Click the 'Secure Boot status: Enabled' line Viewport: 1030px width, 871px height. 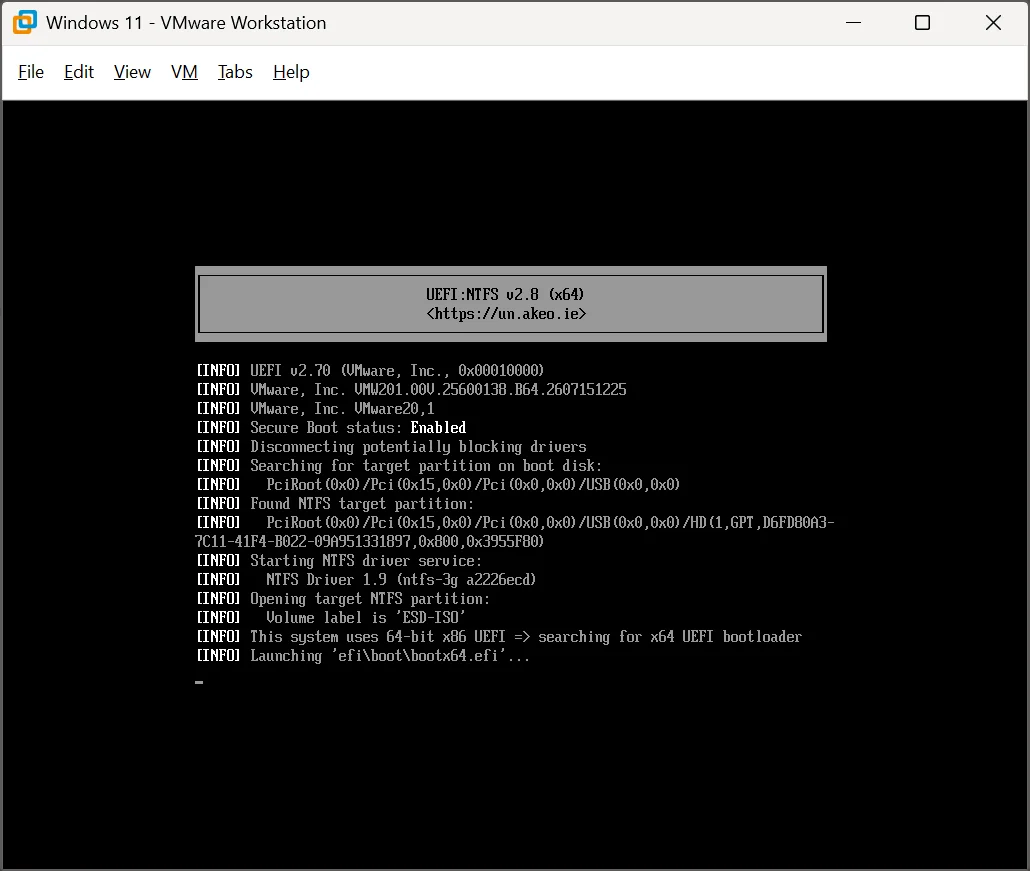331,428
